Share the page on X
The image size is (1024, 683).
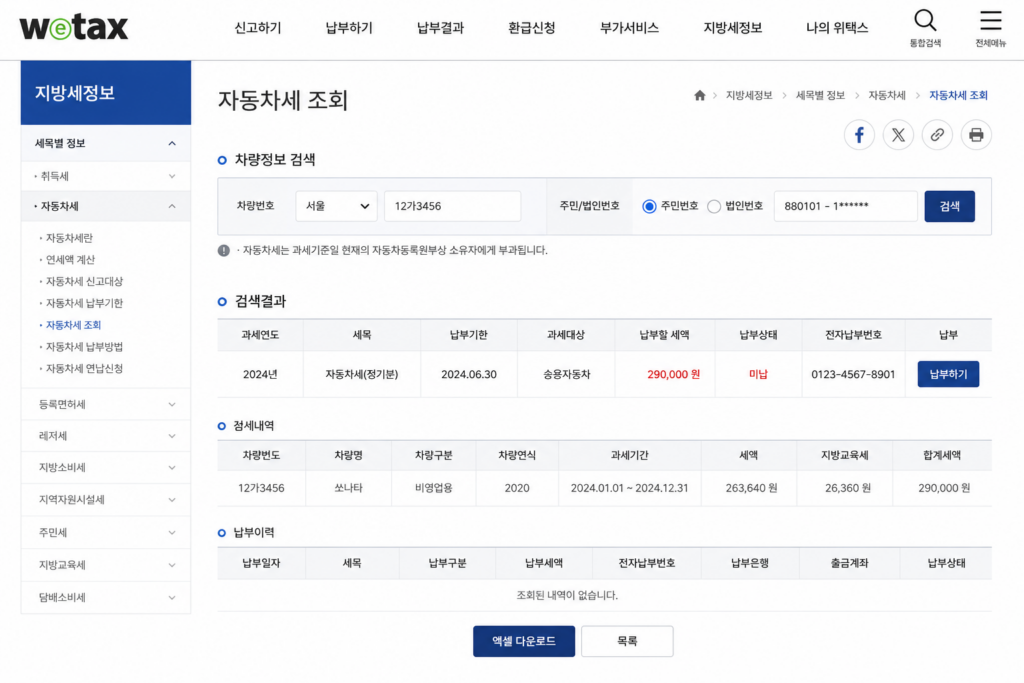899,135
